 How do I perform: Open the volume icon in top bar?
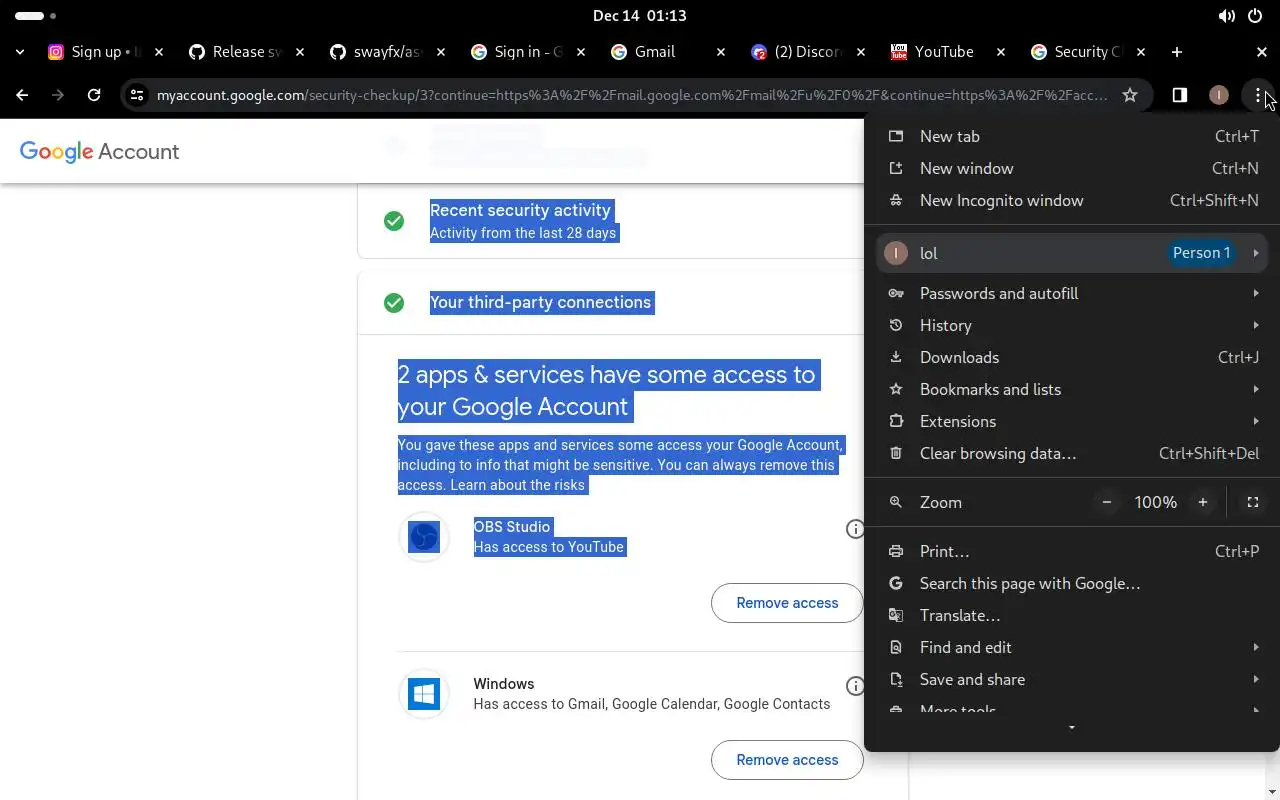tap(1226, 16)
